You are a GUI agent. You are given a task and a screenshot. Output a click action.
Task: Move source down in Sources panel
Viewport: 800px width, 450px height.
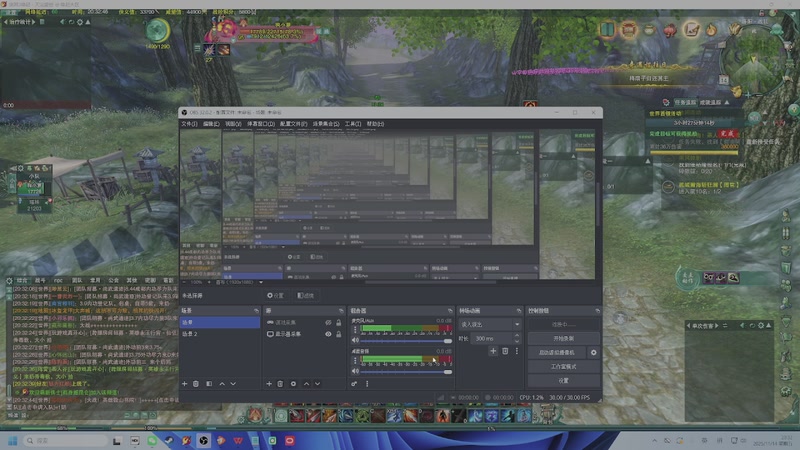(x=317, y=384)
